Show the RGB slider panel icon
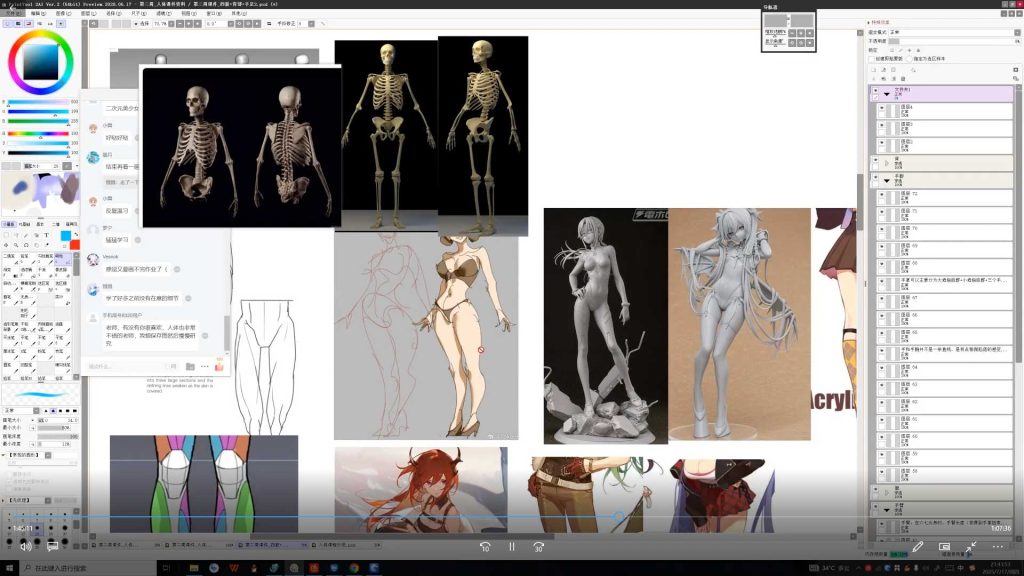The image size is (1024, 576). (18, 24)
